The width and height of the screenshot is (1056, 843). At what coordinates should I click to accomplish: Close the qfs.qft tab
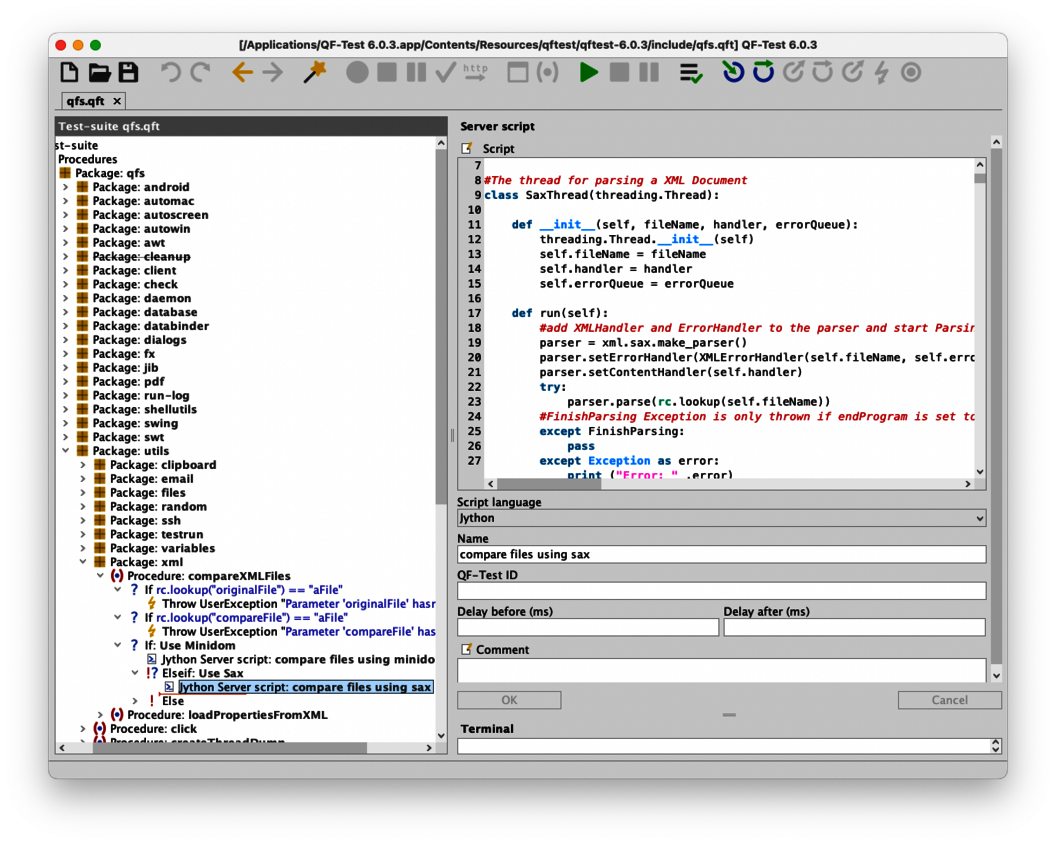117,101
